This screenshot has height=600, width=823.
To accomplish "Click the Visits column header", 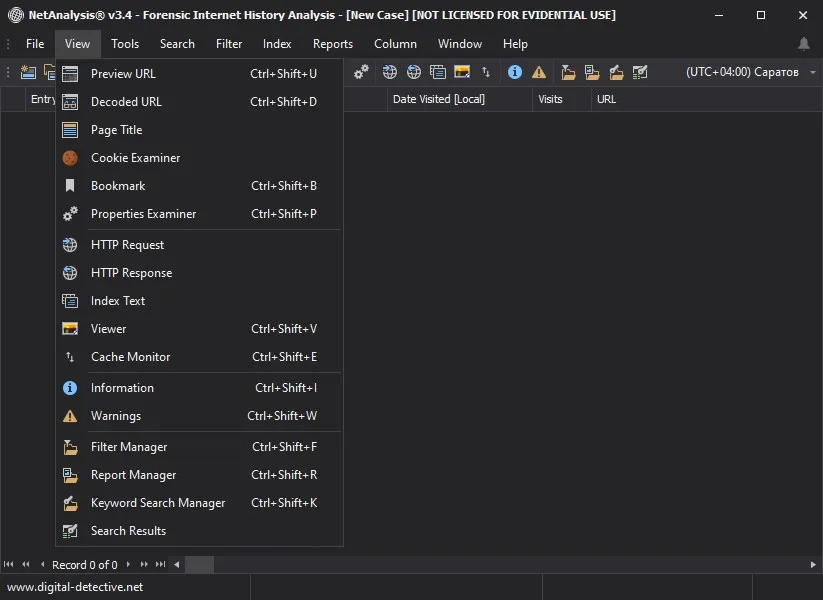I will pos(561,99).
